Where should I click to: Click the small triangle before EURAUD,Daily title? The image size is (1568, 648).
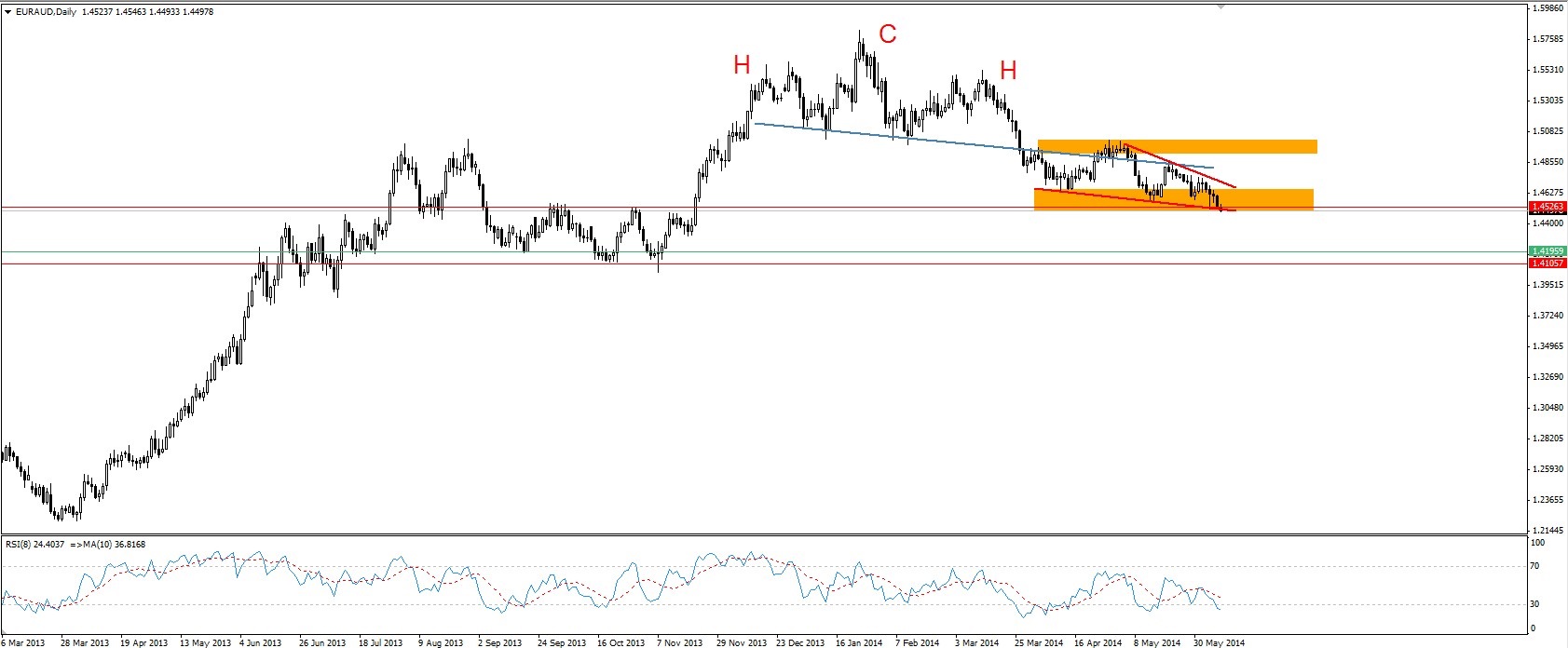(8, 12)
